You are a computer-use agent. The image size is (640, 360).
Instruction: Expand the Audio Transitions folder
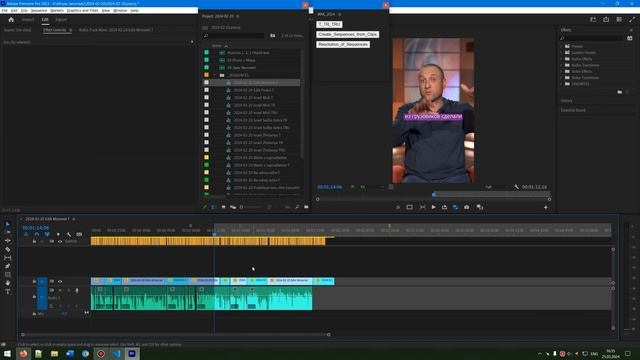coord(562,65)
